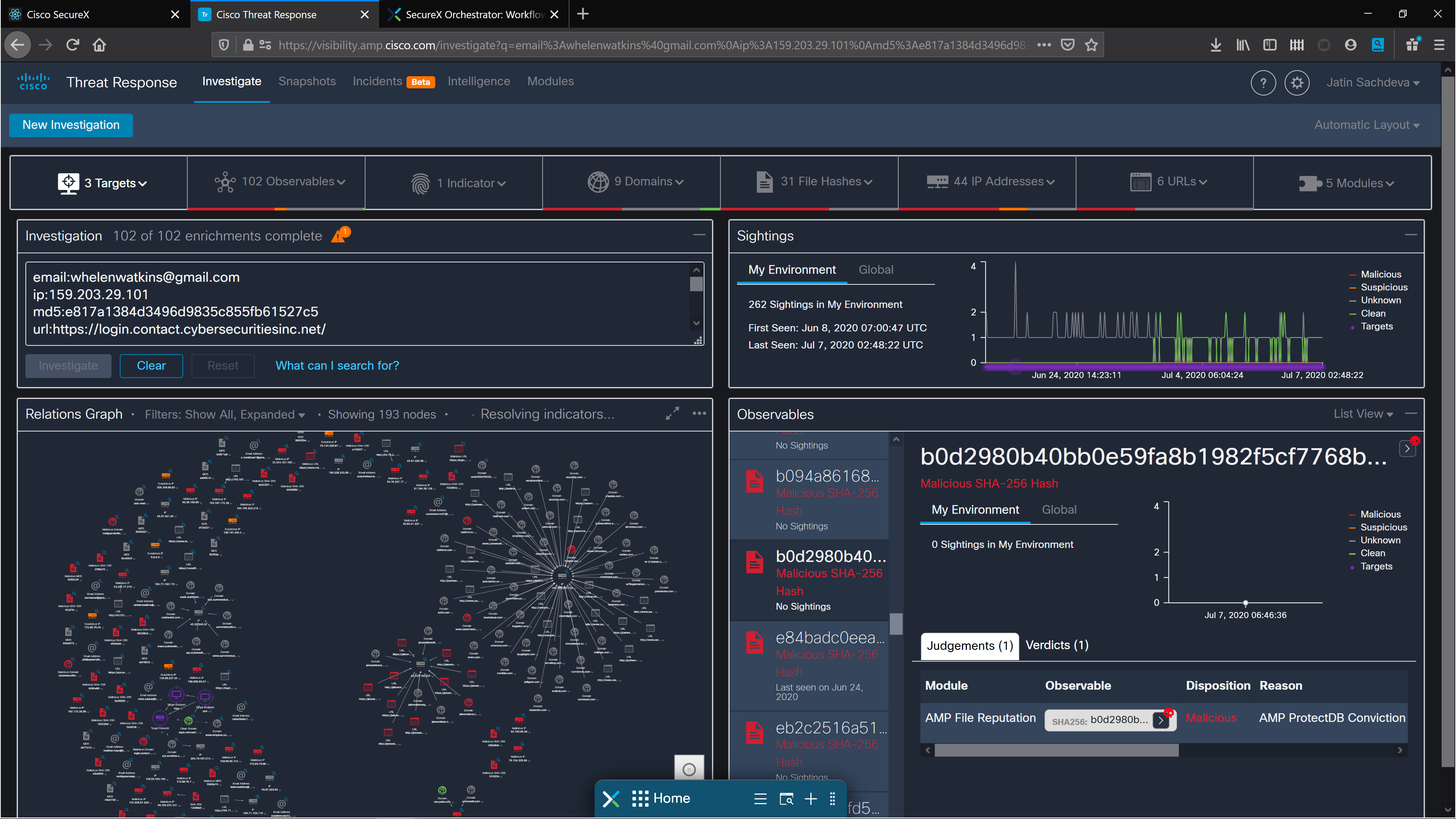Open the 'What can I search for?' link
The width and height of the screenshot is (1456, 819).
337,366
